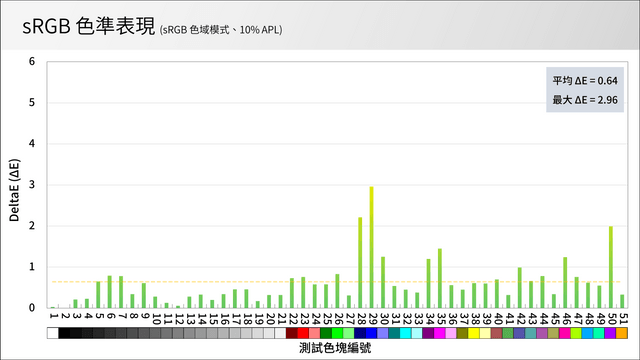The width and height of the screenshot is (640, 360).
Task: Click the purple swatch under patch 34
Action: (428, 333)
